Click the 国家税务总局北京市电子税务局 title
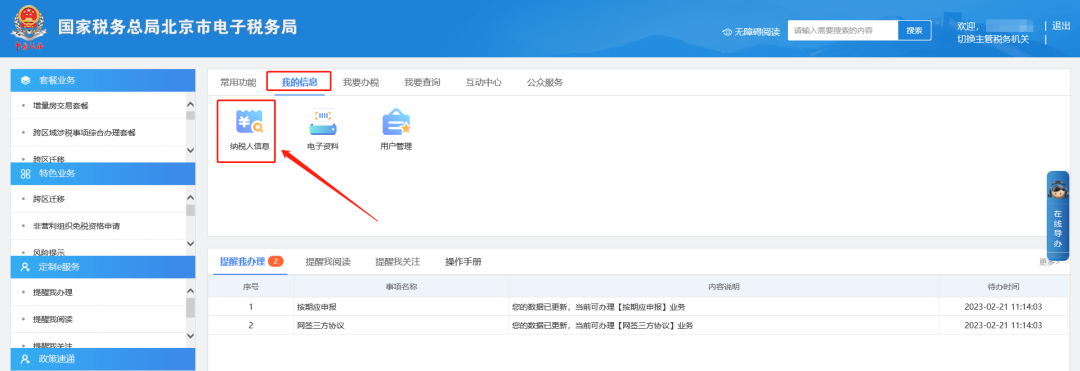Screen dimensions: 1080x371 point(178,28)
